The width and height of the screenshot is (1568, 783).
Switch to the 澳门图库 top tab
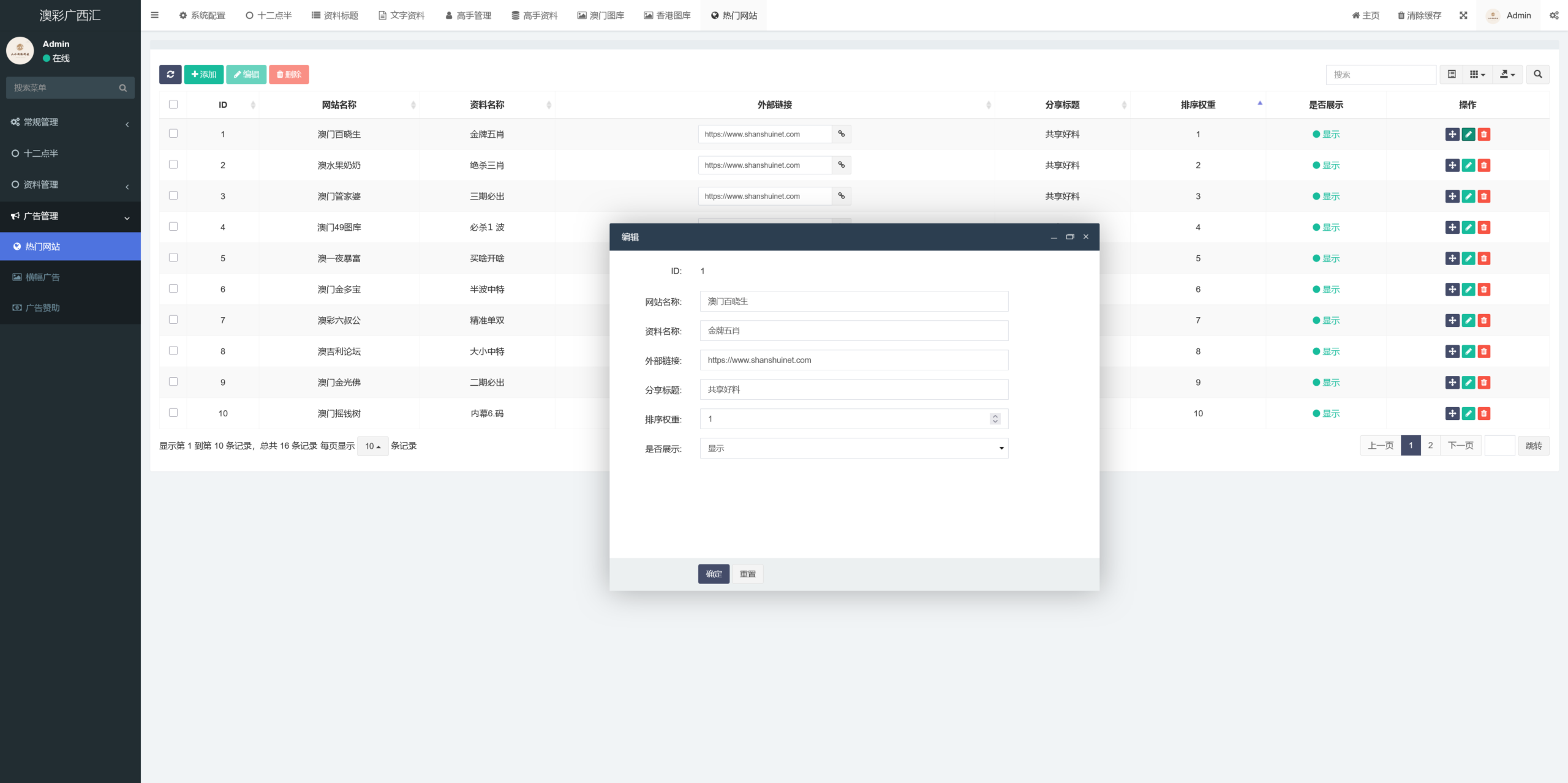(600, 15)
